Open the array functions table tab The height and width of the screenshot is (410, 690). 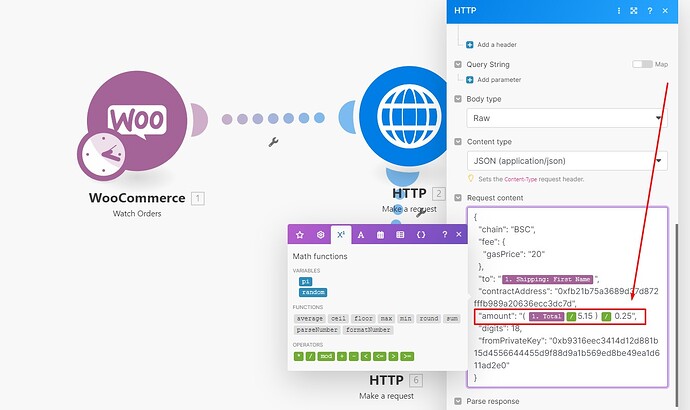coord(400,235)
